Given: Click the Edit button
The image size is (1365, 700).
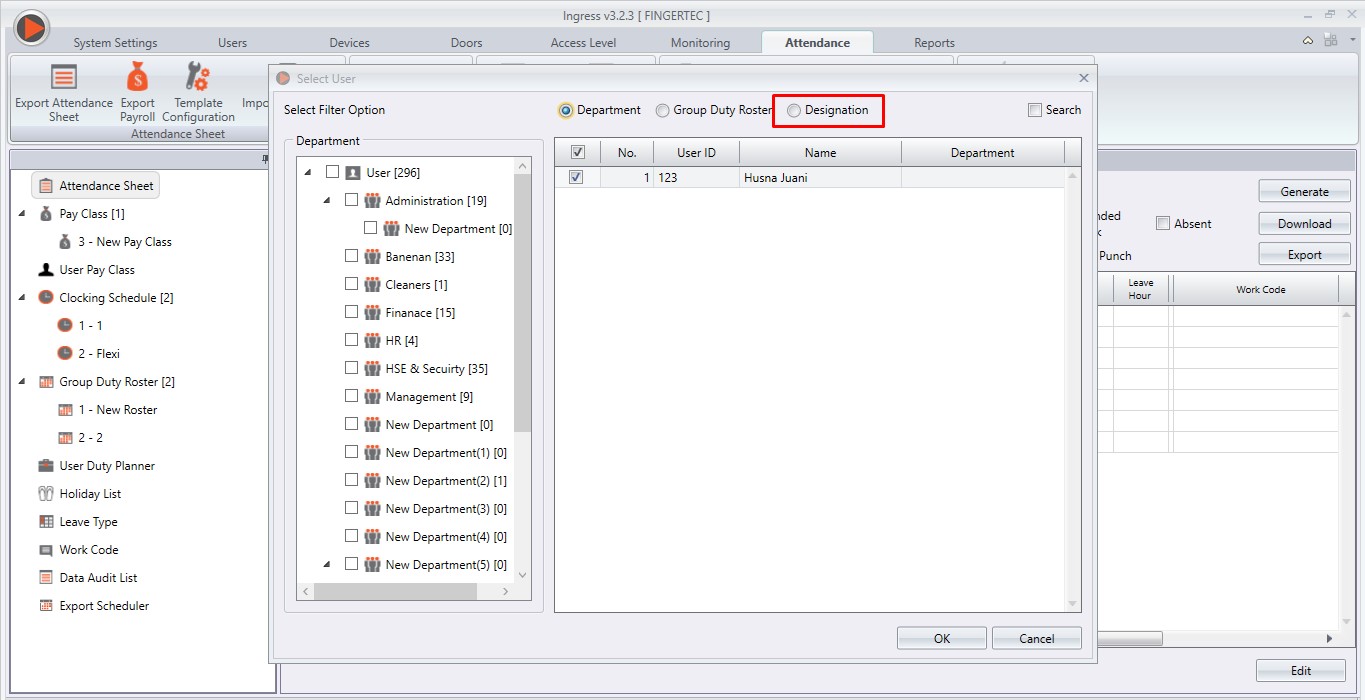Looking at the screenshot, I should pyautogui.click(x=1301, y=670).
